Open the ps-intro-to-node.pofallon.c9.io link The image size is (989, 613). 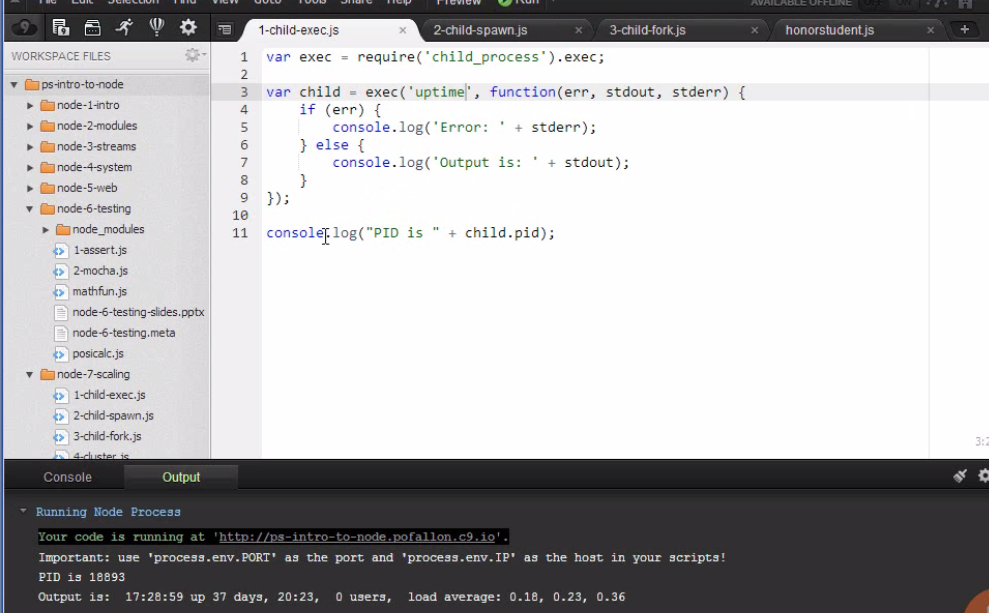click(357, 537)
